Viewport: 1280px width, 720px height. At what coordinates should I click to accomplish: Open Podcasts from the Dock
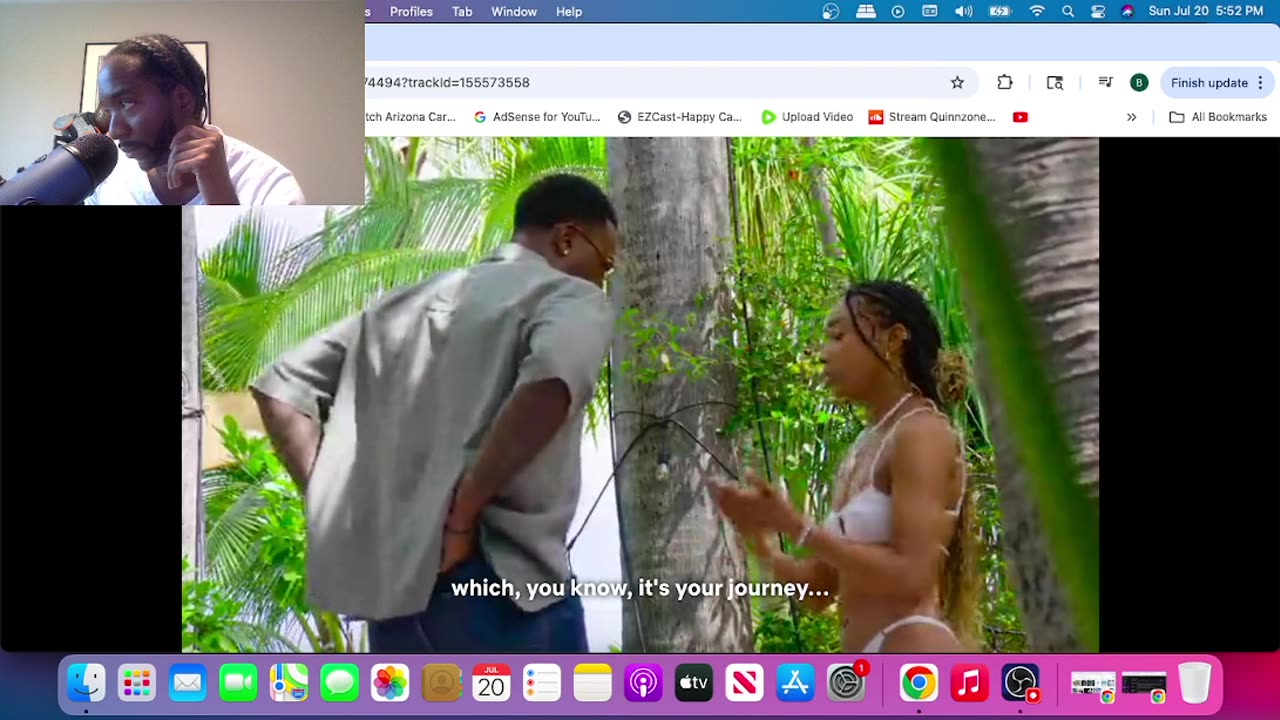pyautogui.click(x=643, y=684)
